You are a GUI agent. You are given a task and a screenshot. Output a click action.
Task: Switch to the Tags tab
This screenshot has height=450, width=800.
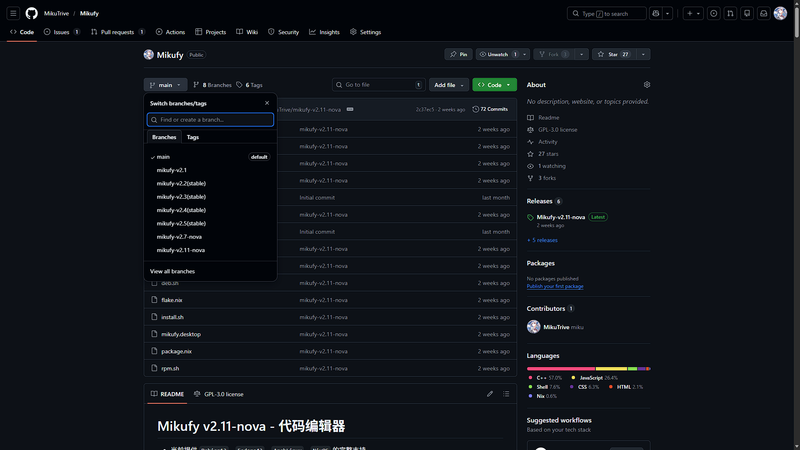point(193,137)
